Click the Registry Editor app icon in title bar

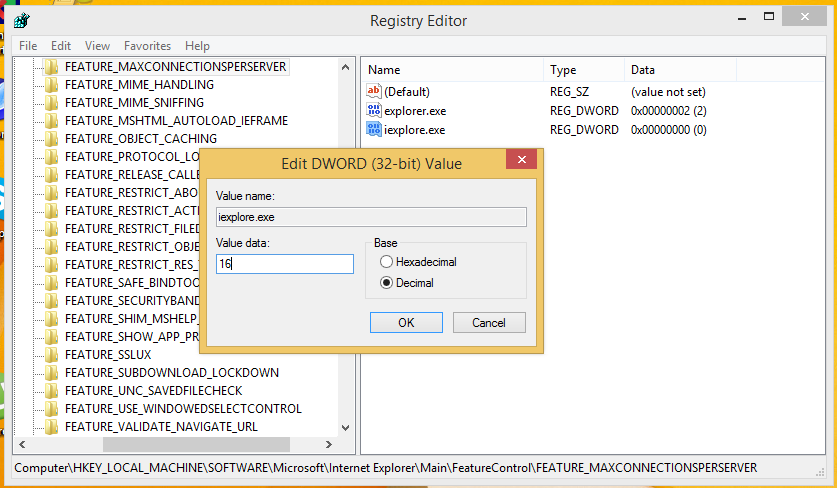[21, 20]
